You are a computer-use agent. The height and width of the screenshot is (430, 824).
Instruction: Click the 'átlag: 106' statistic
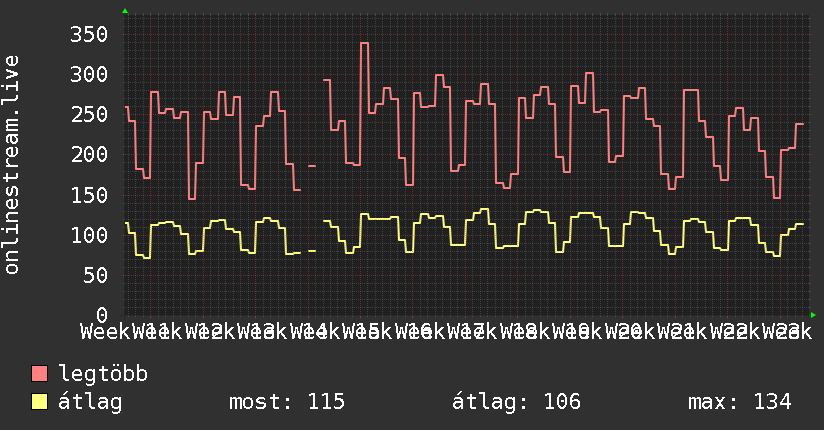[516, 402]
